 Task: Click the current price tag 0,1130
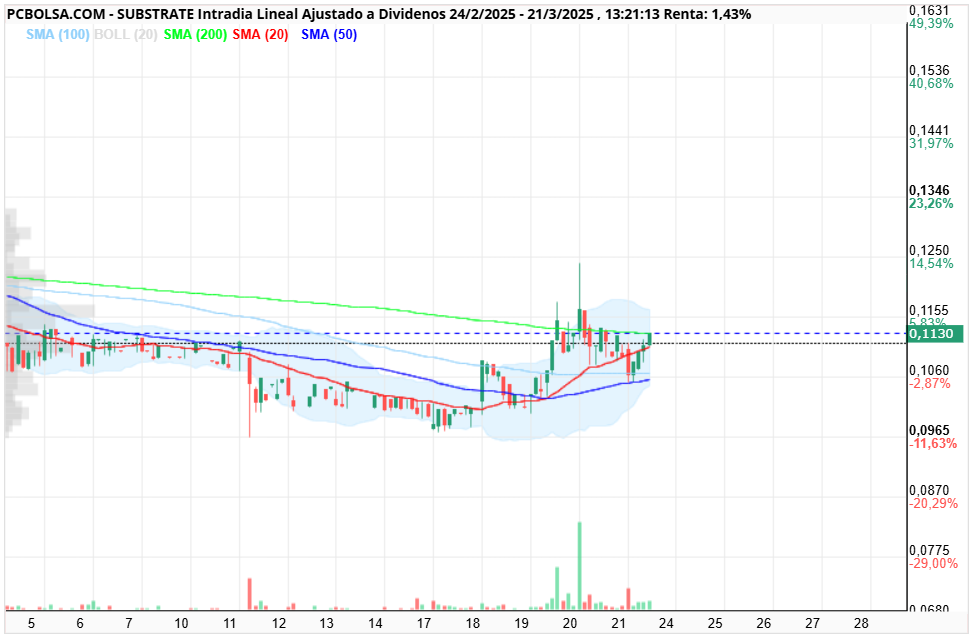(x=935, y=334)
